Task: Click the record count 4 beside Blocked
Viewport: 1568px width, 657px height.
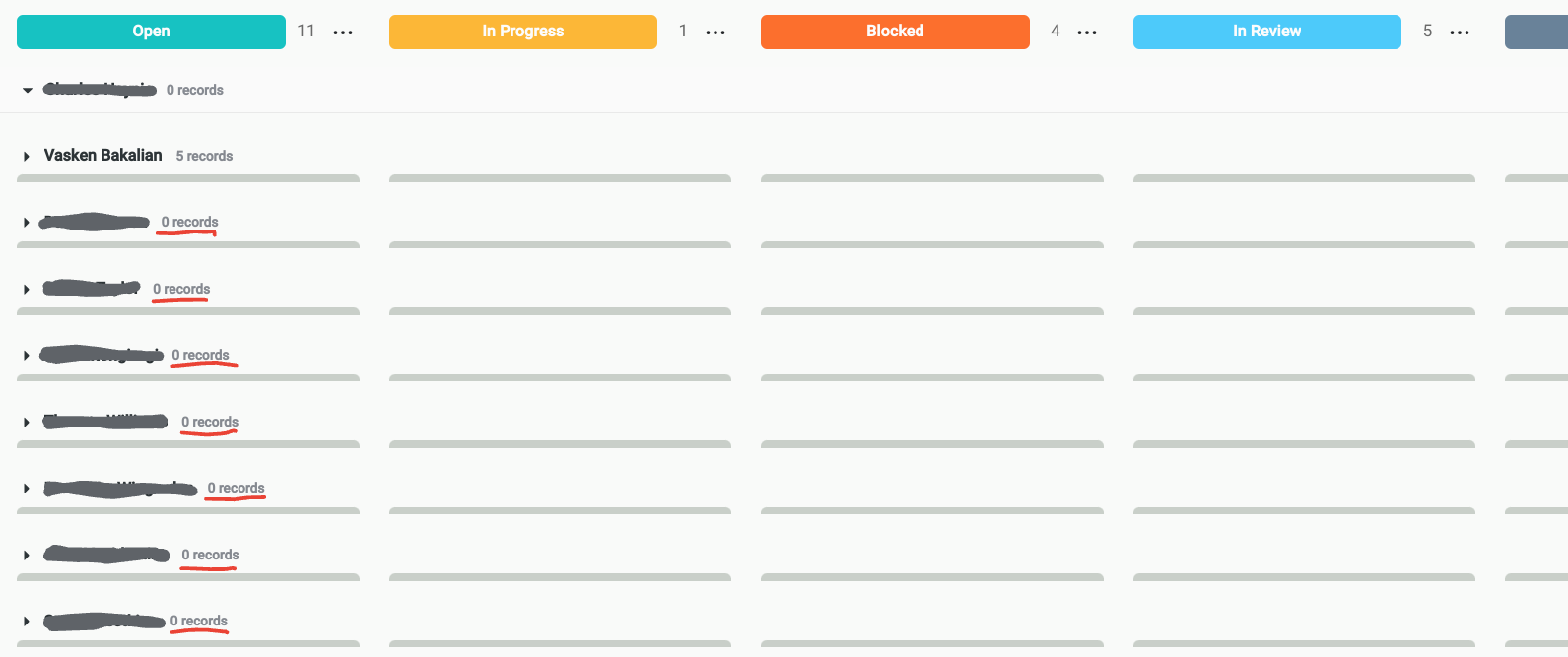Action: pos(1056,32)
